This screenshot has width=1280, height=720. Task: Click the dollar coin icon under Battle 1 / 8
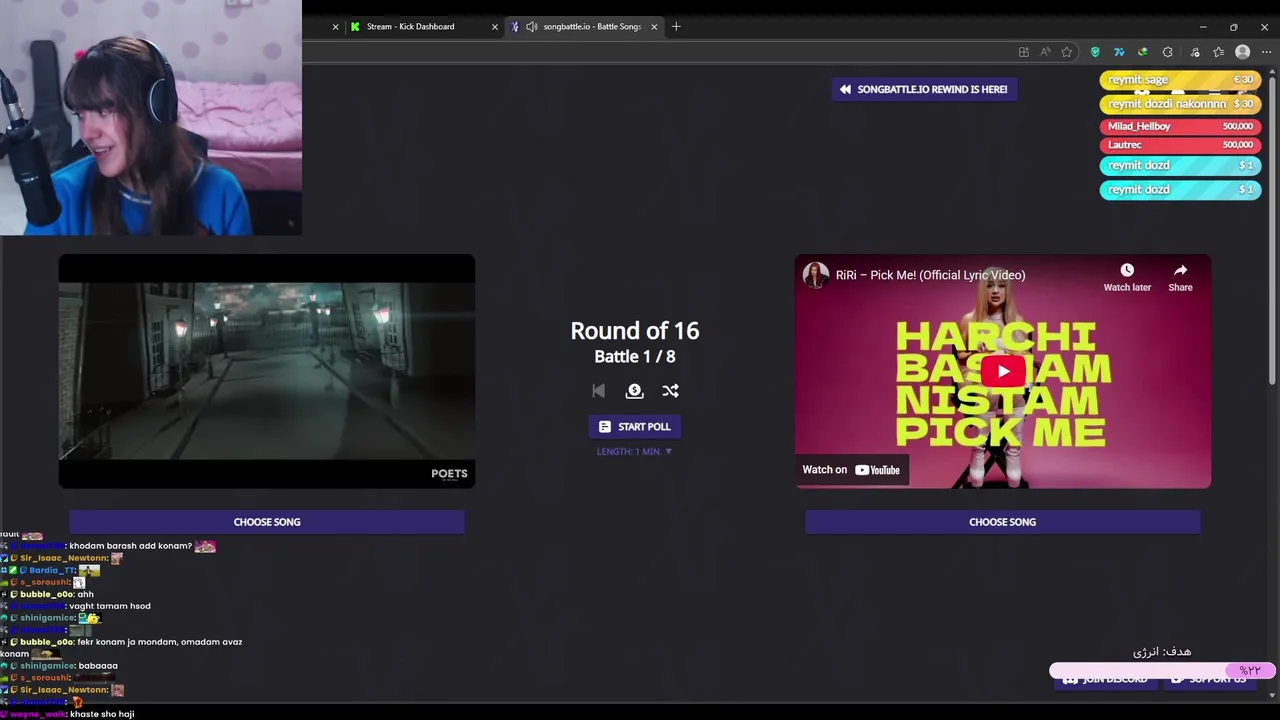point(634,391)
